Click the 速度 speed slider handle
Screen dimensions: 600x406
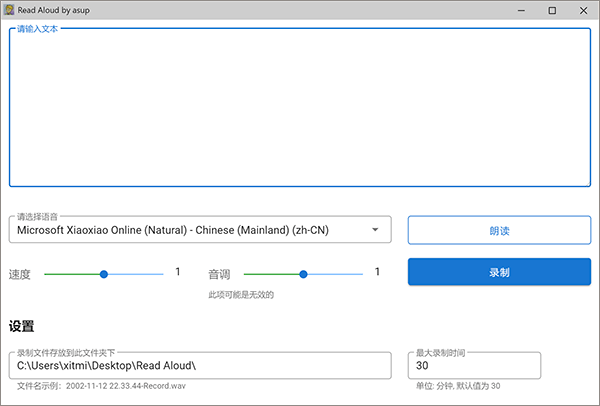click(104, 274)
